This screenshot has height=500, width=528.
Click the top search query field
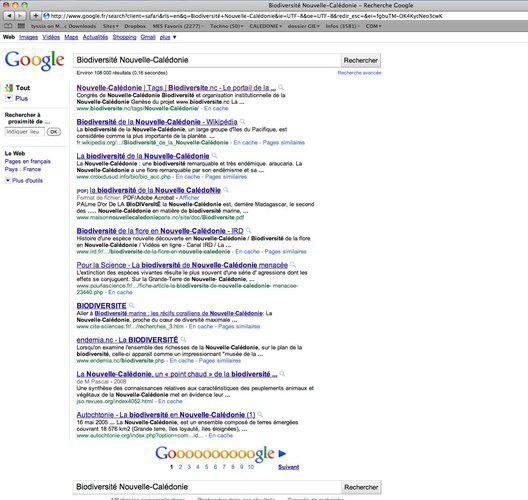coord(207,61)
